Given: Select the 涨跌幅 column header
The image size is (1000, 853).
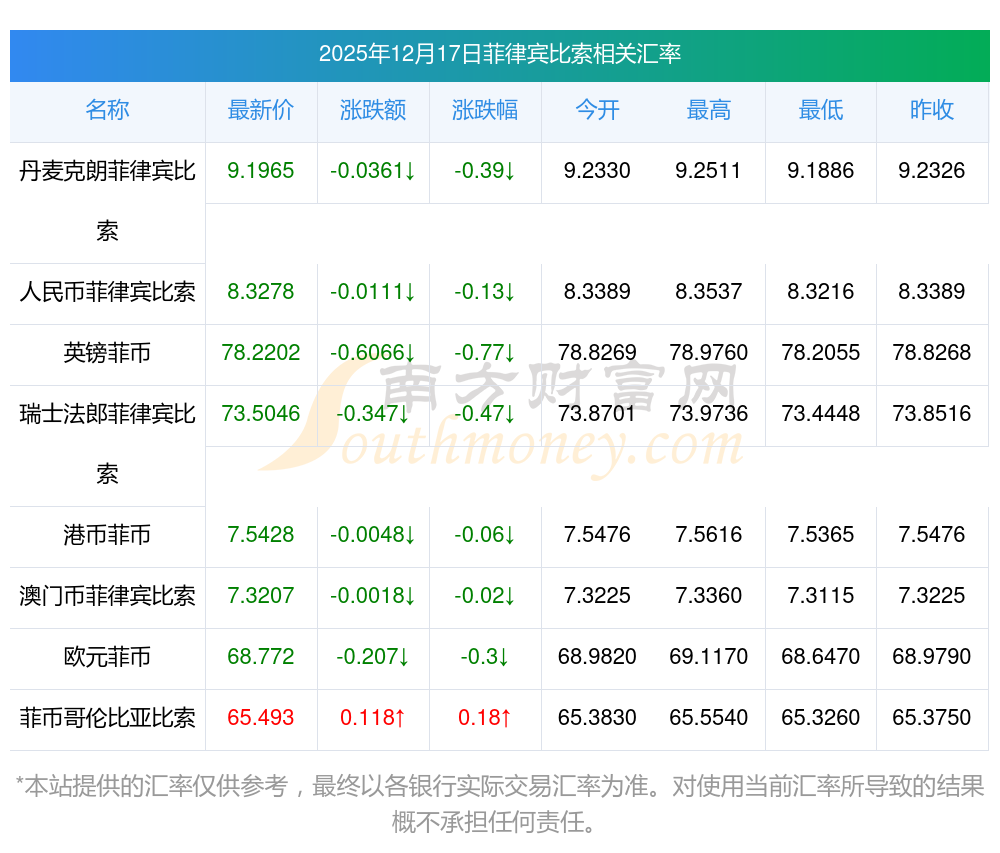Looking at the screenshot, I should 485,110.
